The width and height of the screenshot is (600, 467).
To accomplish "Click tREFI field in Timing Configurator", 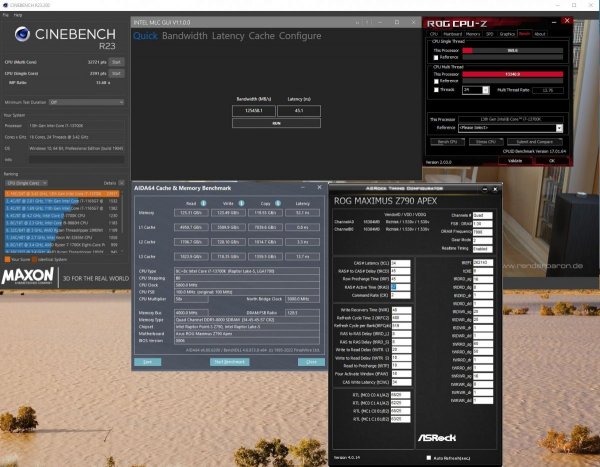I will [483, 263].
